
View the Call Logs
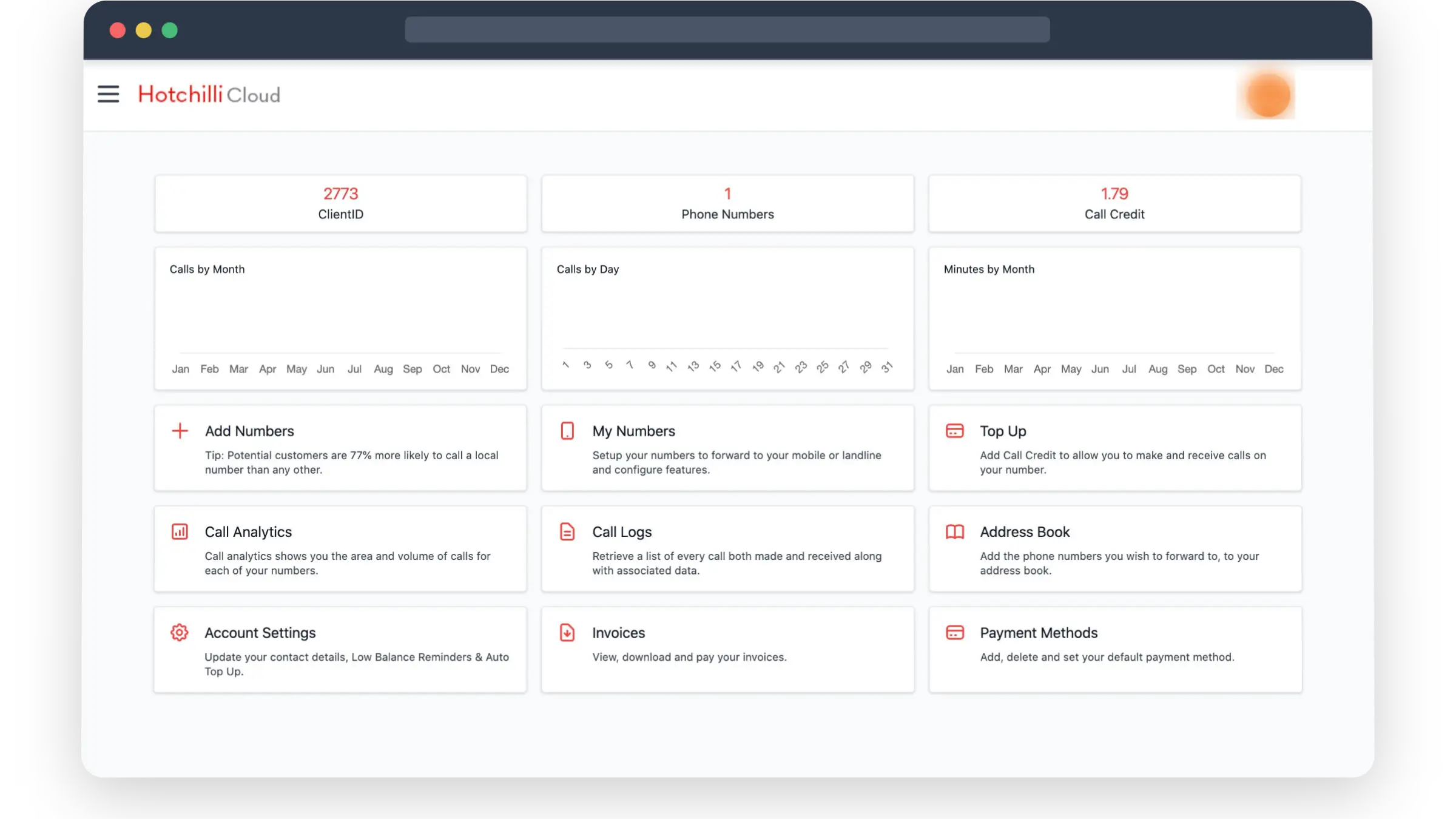tap(727, 549)
